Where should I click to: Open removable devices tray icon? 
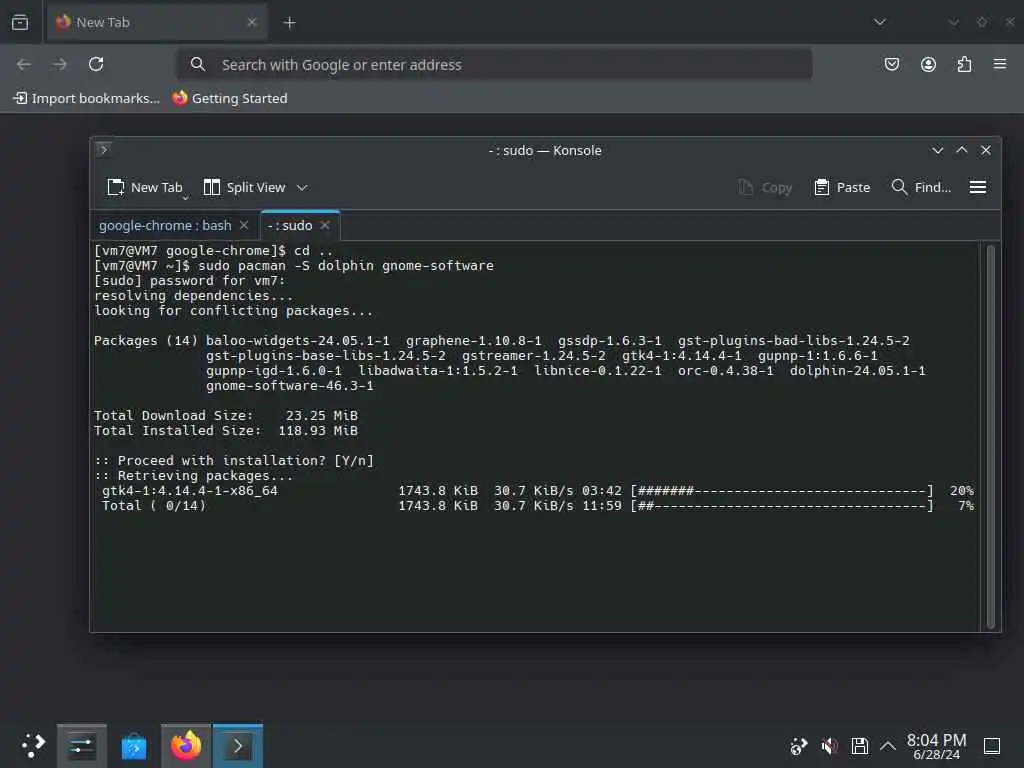[859, 745]
